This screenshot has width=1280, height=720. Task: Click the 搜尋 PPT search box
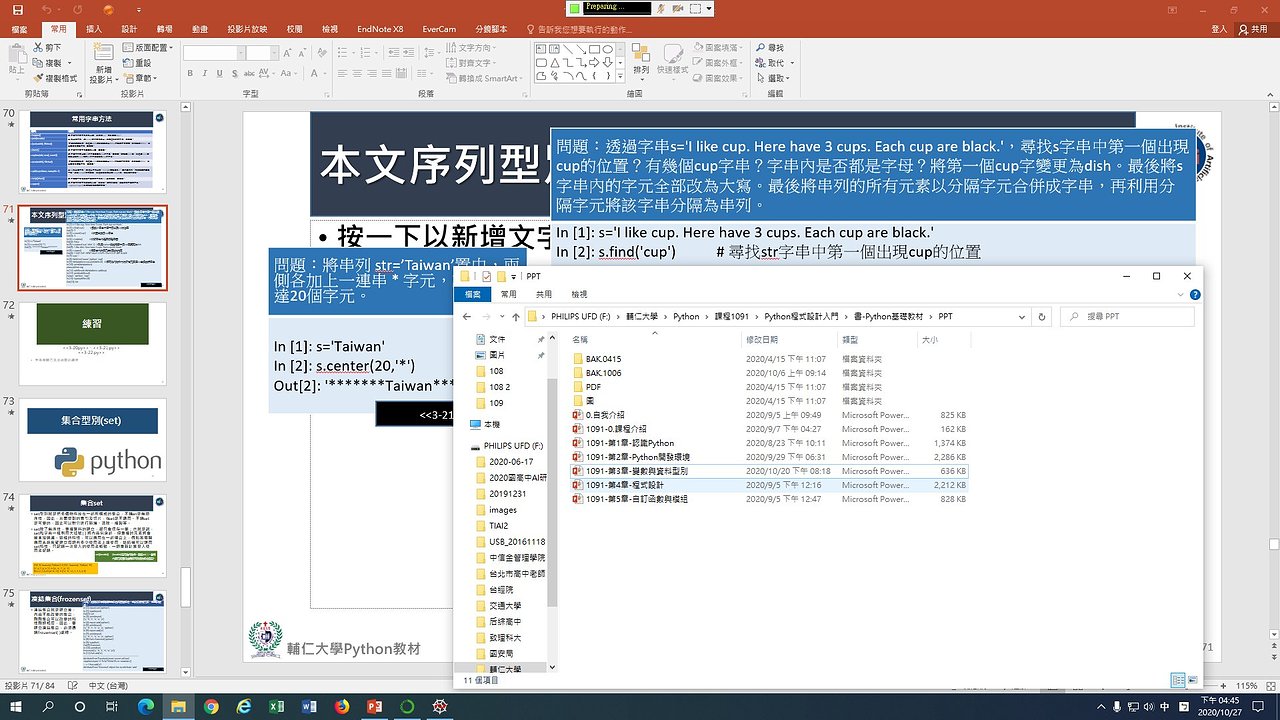1127,316
